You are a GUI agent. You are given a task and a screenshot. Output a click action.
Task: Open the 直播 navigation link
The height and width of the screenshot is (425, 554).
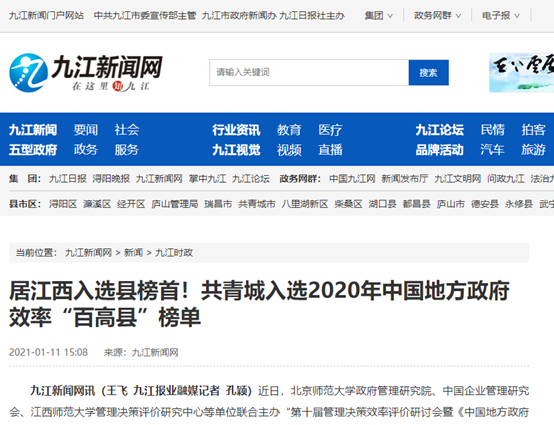pos(330,150)
